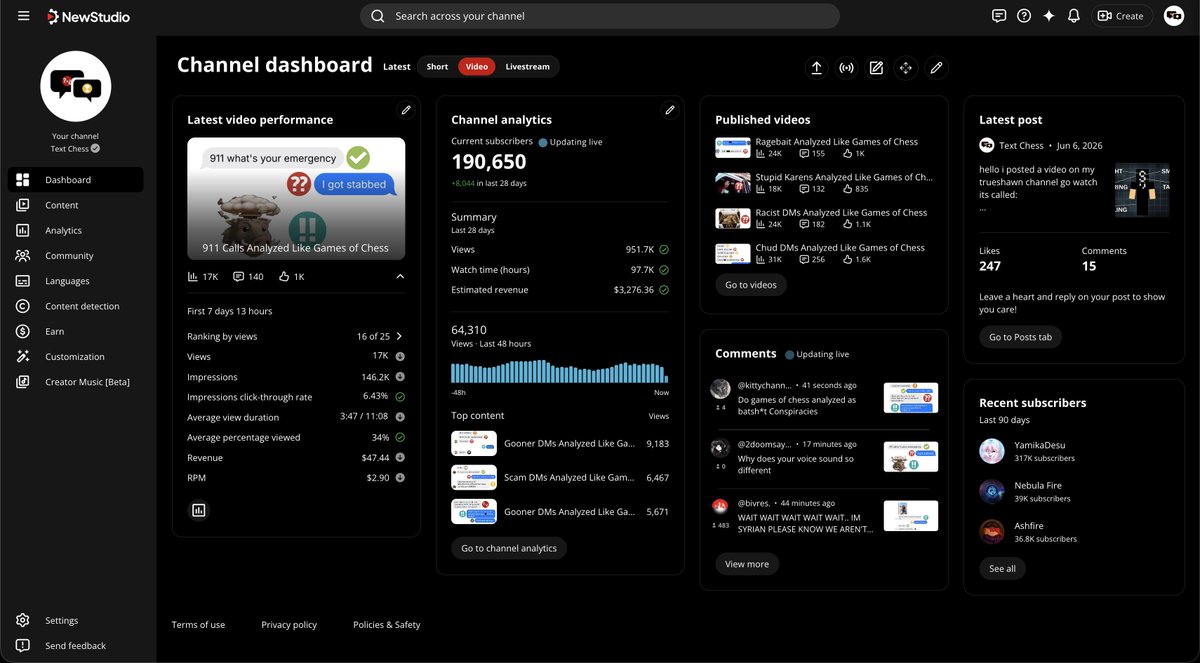Open the Terms of use link
Image resolution: width=1200 pixels, height=663 pixels.
(x=198, y=625)
